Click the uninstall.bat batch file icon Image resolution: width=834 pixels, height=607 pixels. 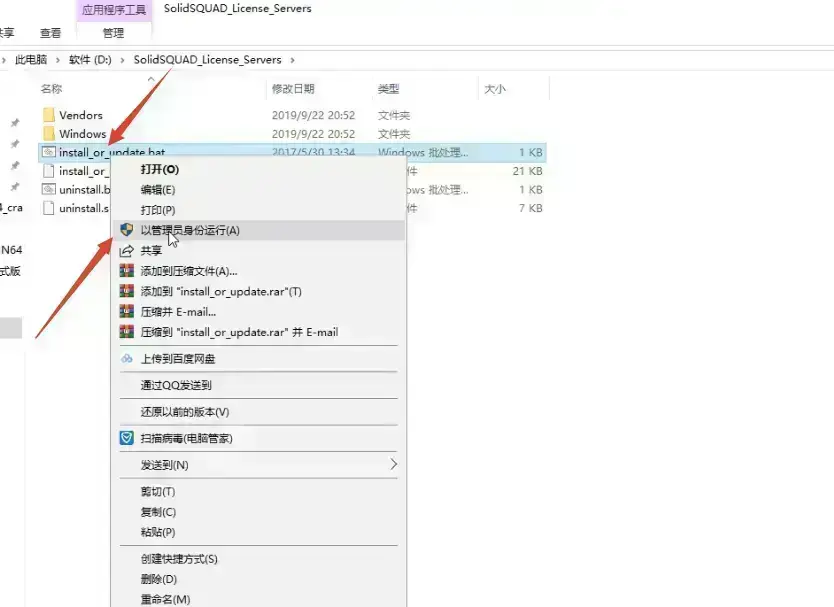(48, 189)
